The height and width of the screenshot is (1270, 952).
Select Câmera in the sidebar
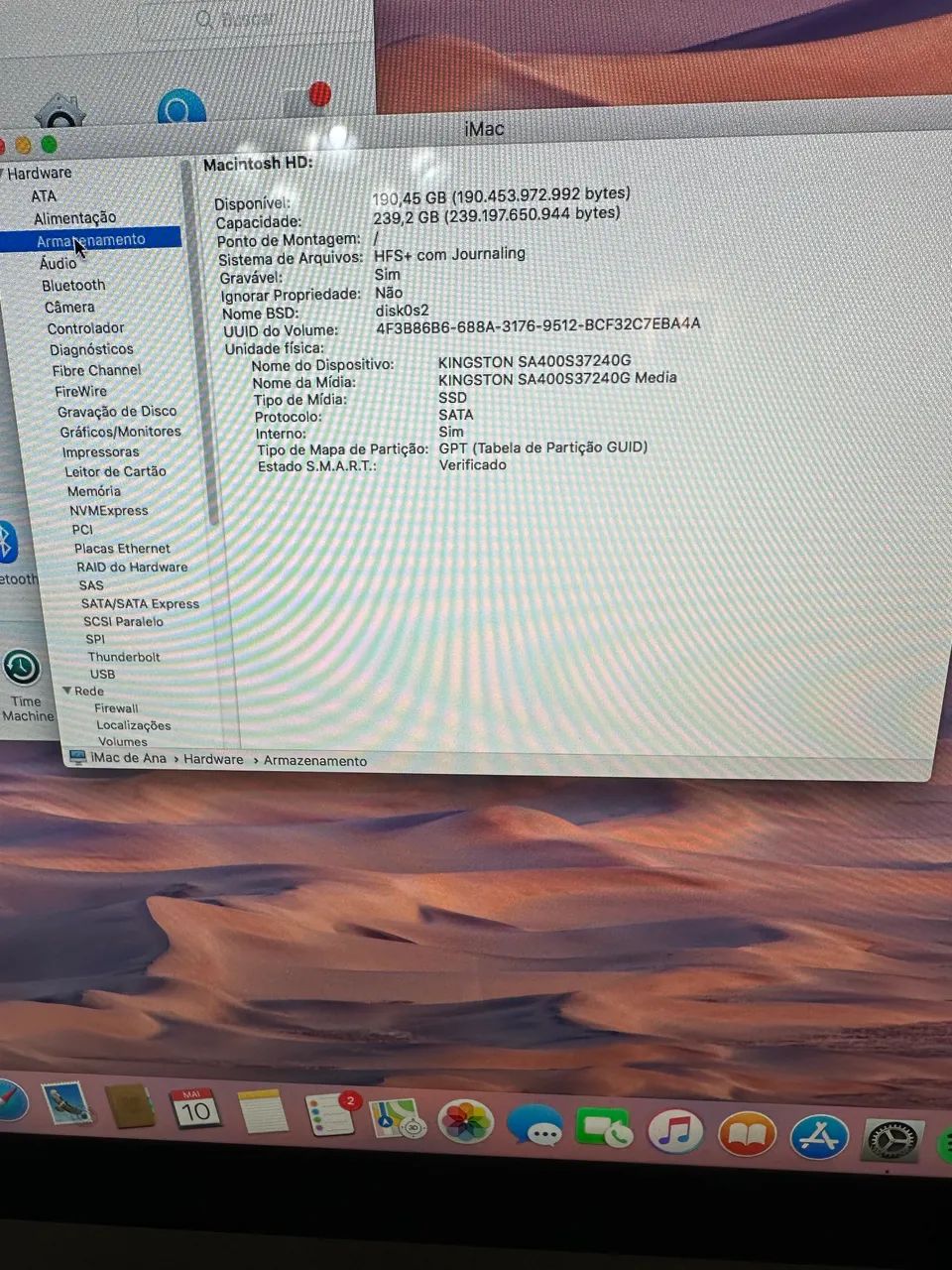point(69,308)
